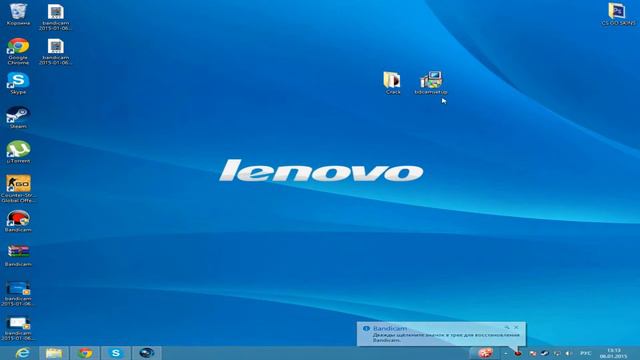Open Internet Explorer from the taskbar
Viewport: 640px width, 360px height.
pos(22,353)
